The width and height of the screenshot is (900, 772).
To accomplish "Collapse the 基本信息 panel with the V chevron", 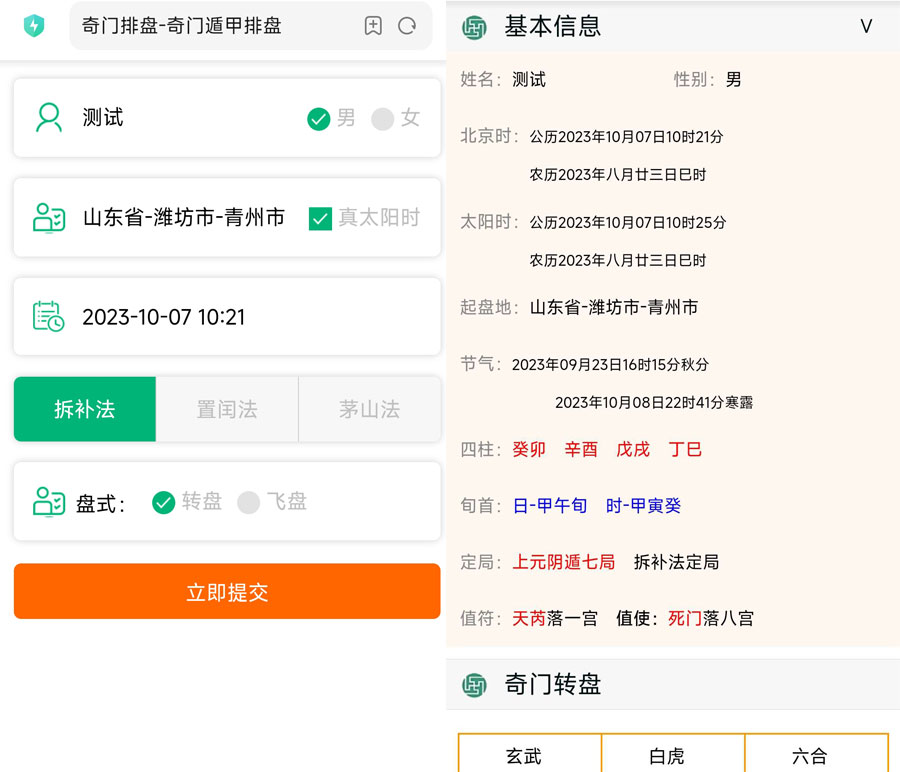I will [866, 27].
